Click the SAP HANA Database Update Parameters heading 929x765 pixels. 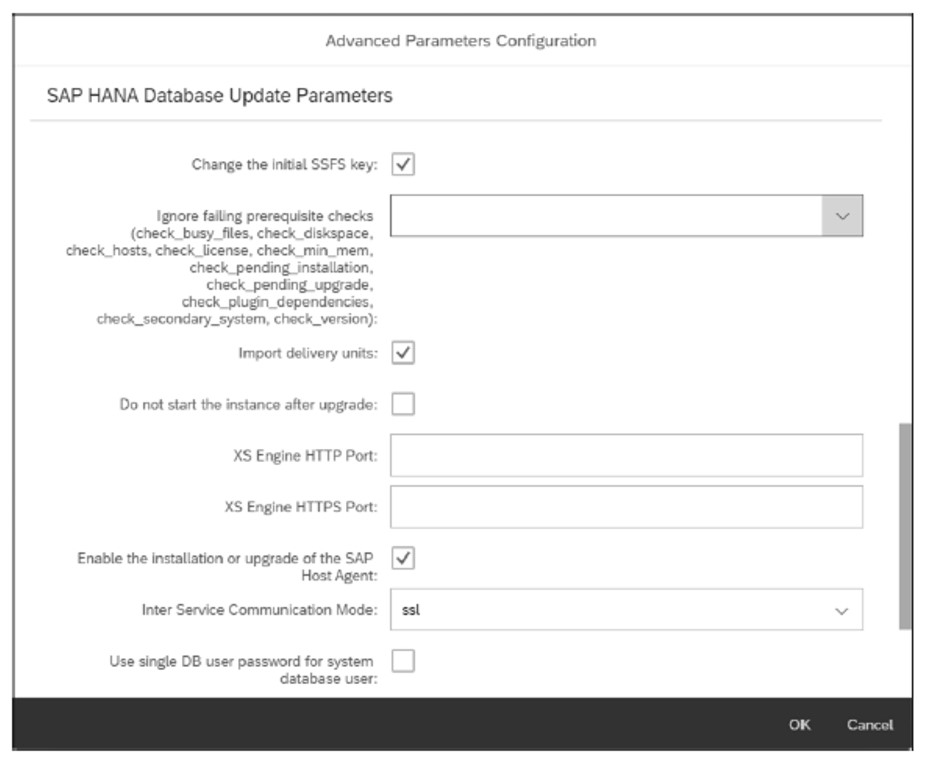pos(219,95)
